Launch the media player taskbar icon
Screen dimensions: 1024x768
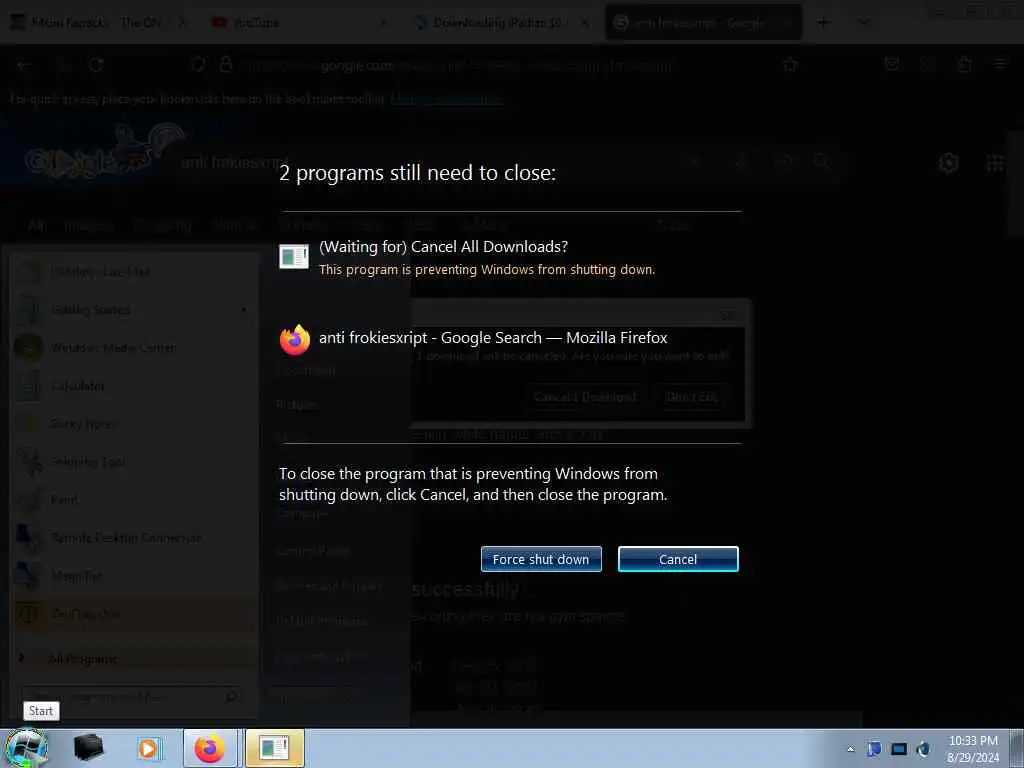[x=148, y=748]
